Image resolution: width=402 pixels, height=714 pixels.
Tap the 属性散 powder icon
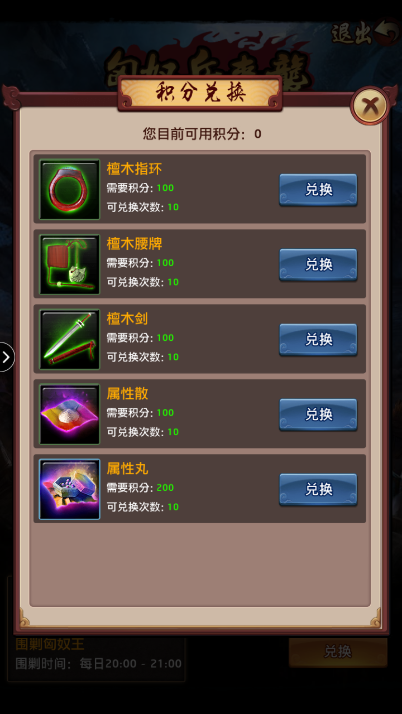click(x=69, y=414)
